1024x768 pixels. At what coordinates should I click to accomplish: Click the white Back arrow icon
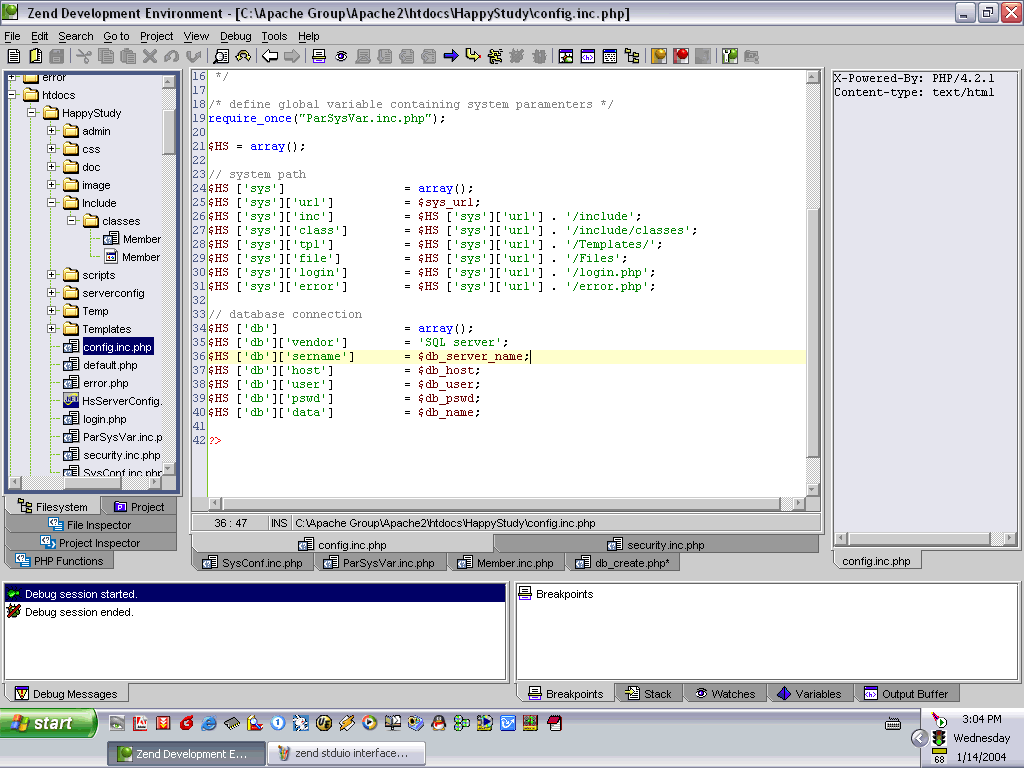point(270,56)
